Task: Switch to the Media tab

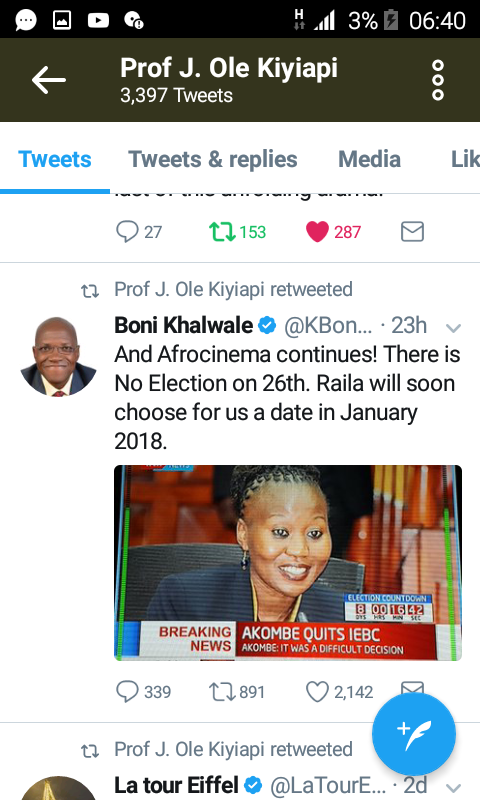Action: coord(369,159)
